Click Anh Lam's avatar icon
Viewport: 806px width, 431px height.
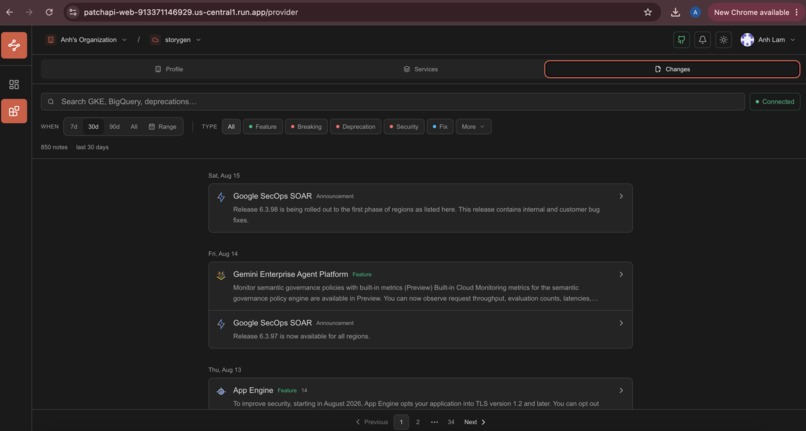[747, 40]
